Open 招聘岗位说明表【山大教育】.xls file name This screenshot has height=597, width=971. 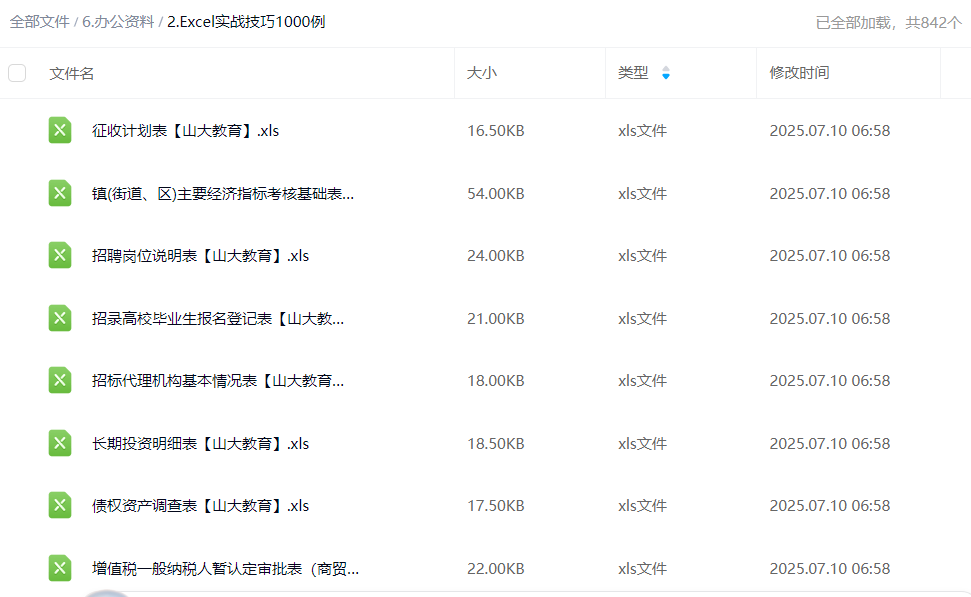pyautogui.click(x=200, y=256)
